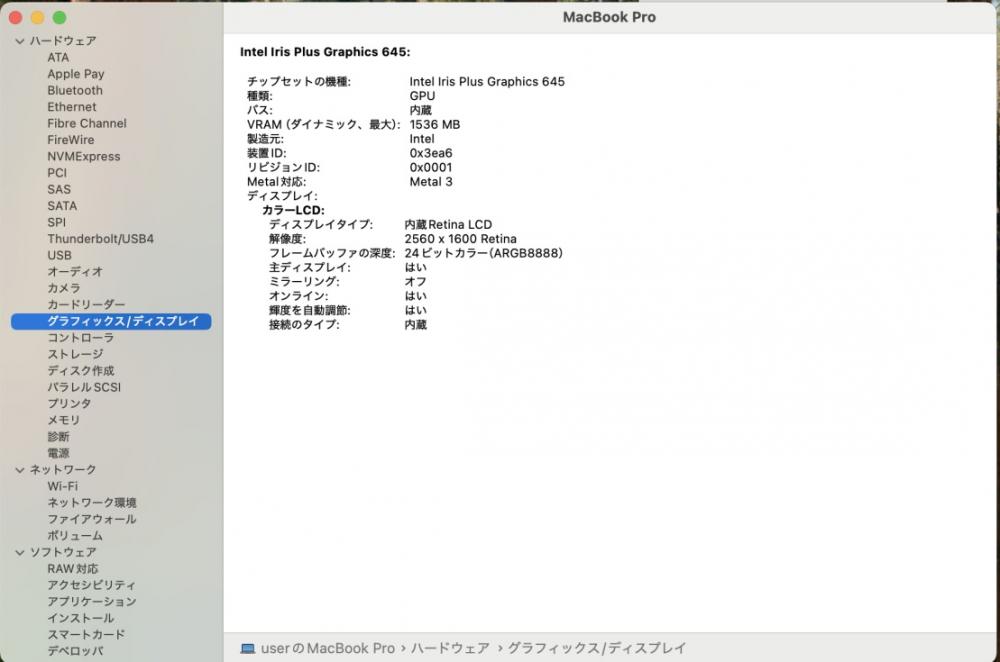The width and height of the screenshot is (1000, 662).
Task: Collapse the ハードウェア section chevron
Action: coord(20,41)
